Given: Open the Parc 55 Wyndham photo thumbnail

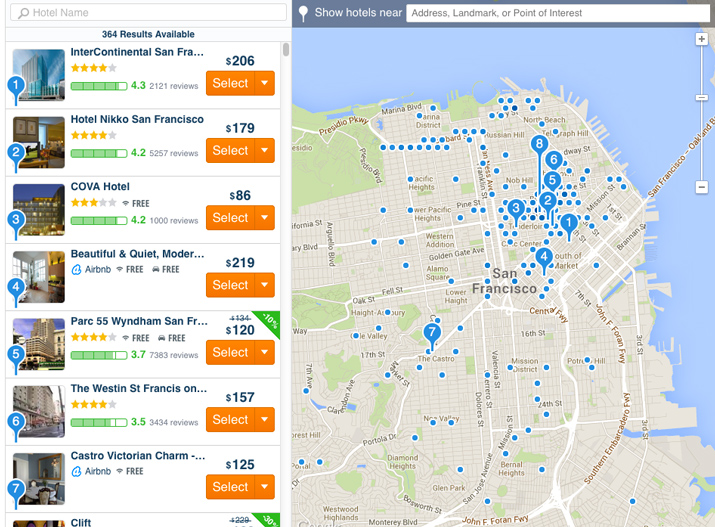Looking at the screenshot, I should tap(39, 344).
